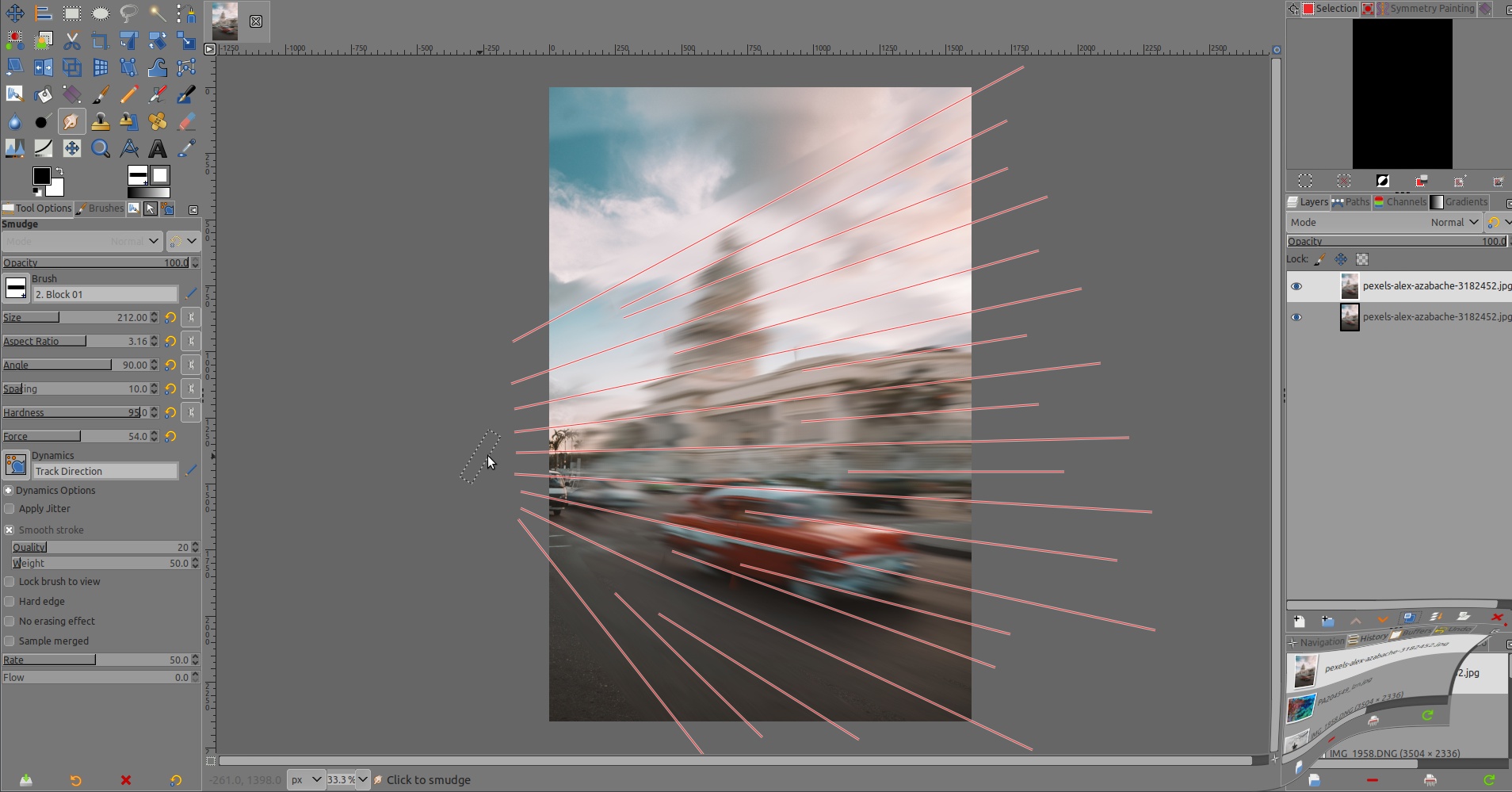Select the Bucket Fill tool
Viewport: 1512px width, 792px height.
[44, 94]
